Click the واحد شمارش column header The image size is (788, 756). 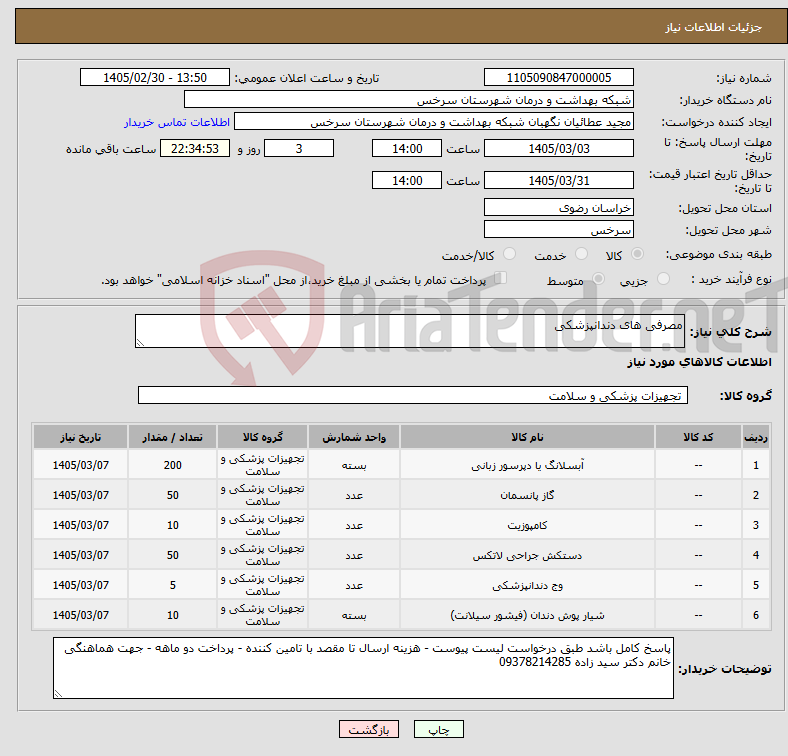[x=354, y=437]
